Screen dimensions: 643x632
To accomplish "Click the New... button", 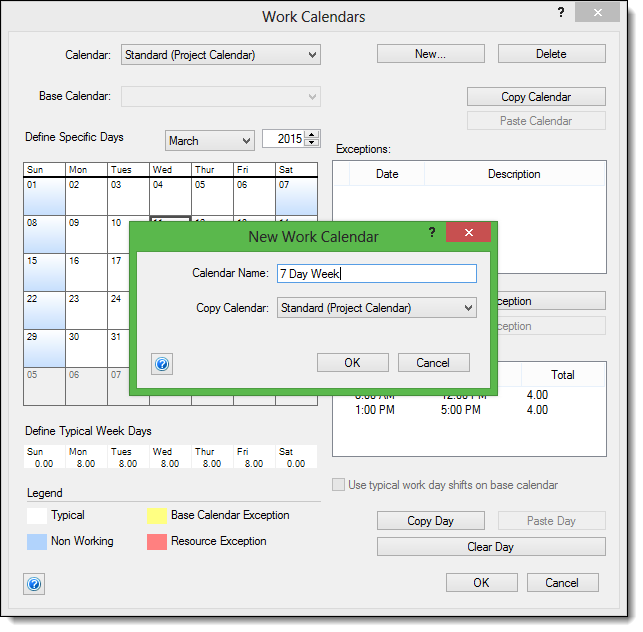I will coord(430,54).
